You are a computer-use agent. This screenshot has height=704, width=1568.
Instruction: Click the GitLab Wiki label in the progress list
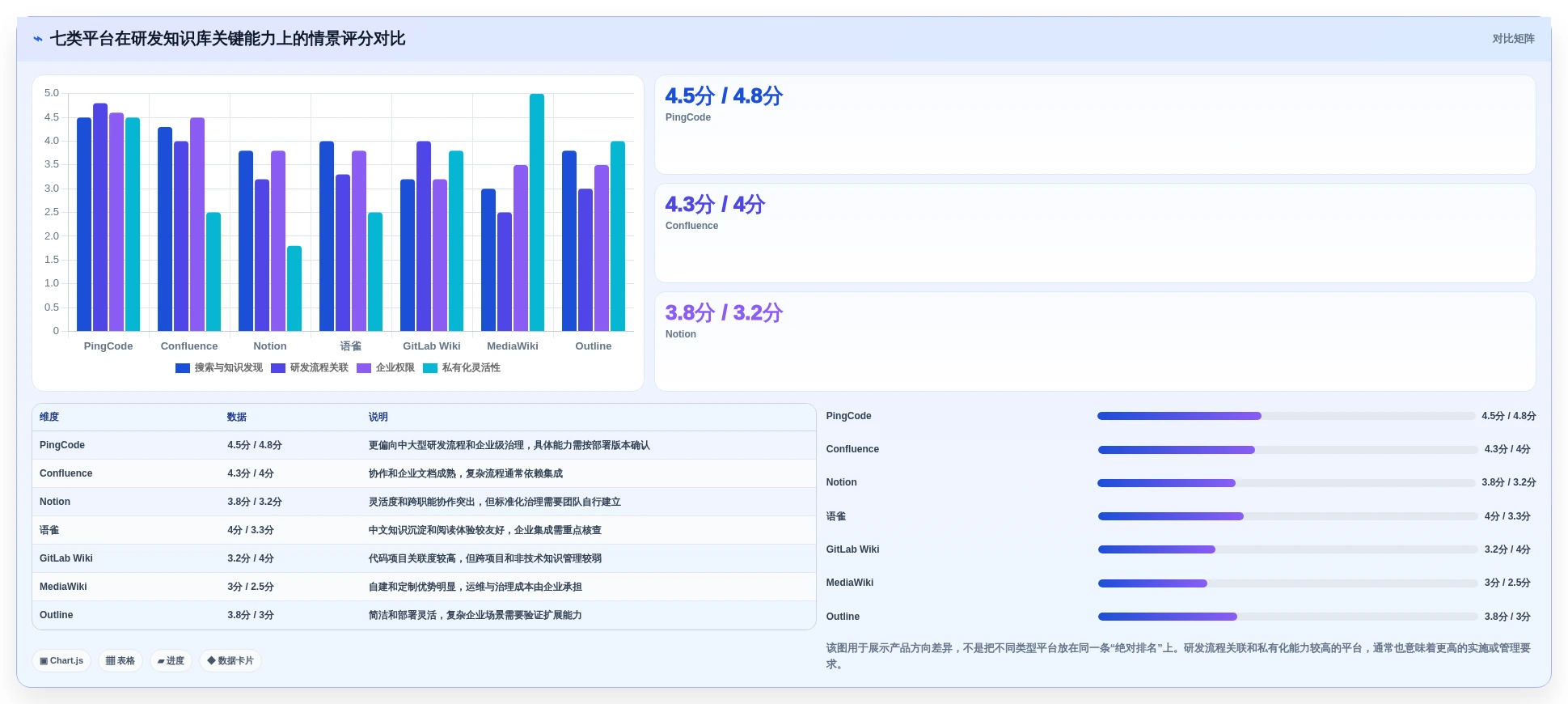(852, 549)
